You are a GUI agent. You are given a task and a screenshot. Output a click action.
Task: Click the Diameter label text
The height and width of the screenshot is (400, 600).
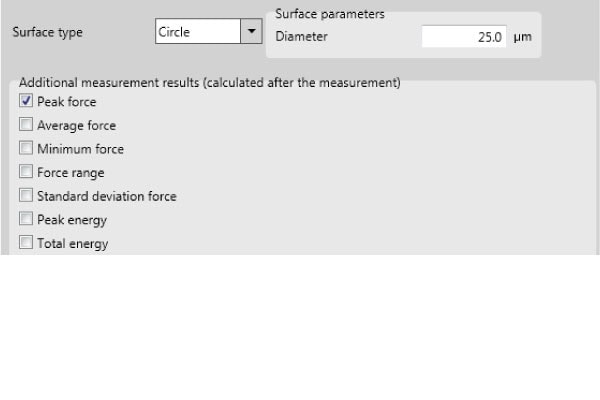coord(301,36)
